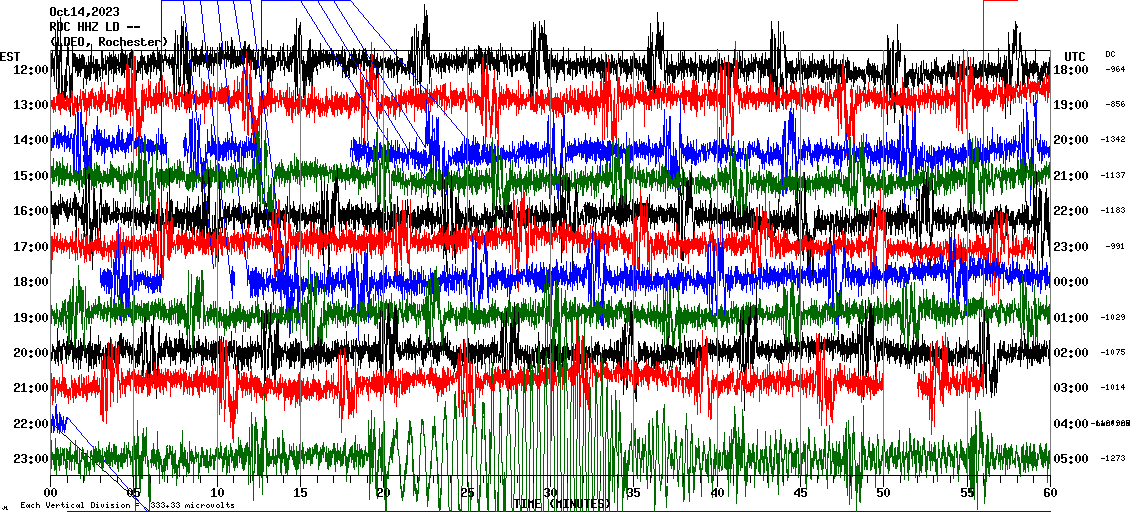
Task: Select the -1273 DC offset value
Action: [x=1113, y=459]
